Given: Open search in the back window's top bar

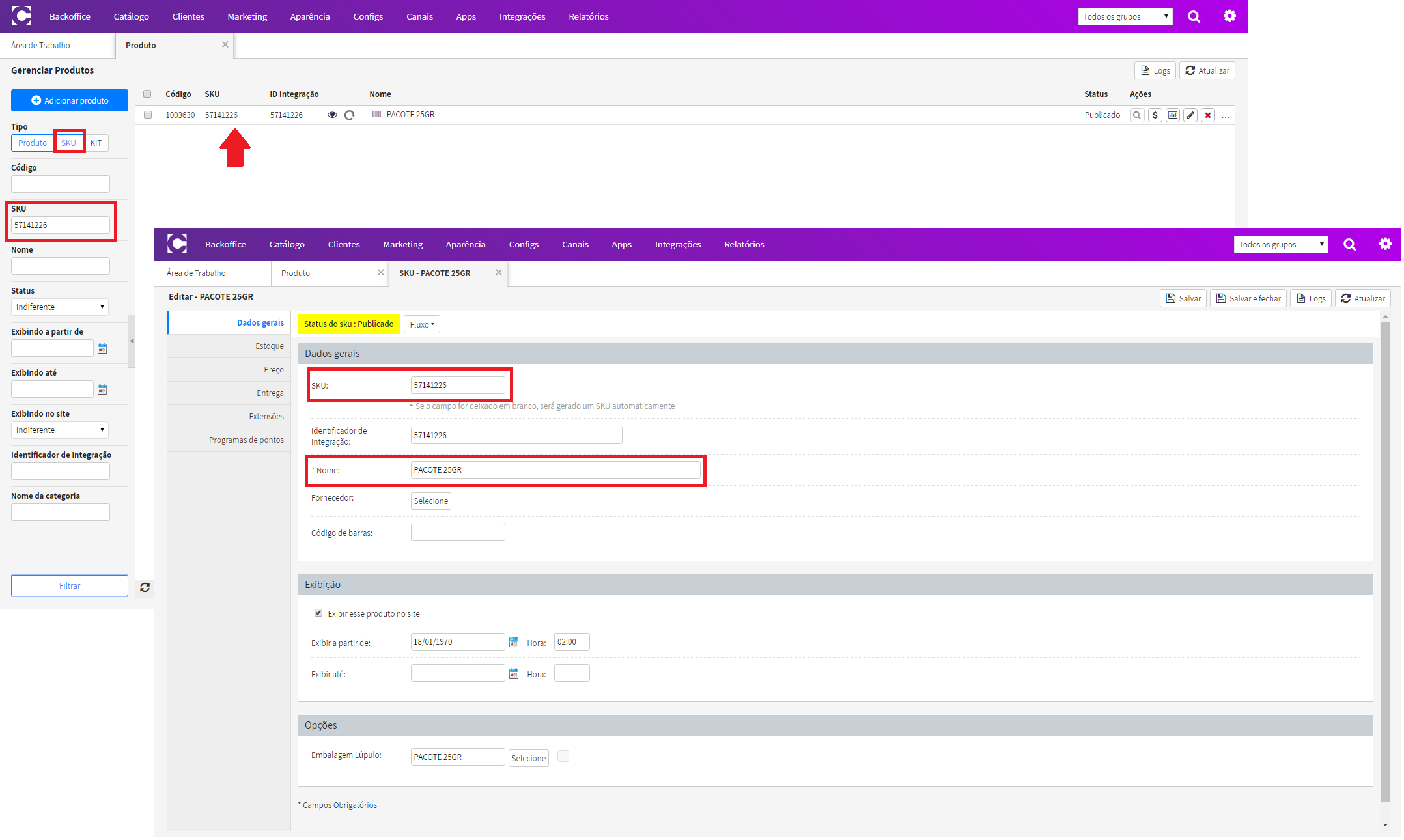Looking at the screenshot, I should tap(1194, 16).
